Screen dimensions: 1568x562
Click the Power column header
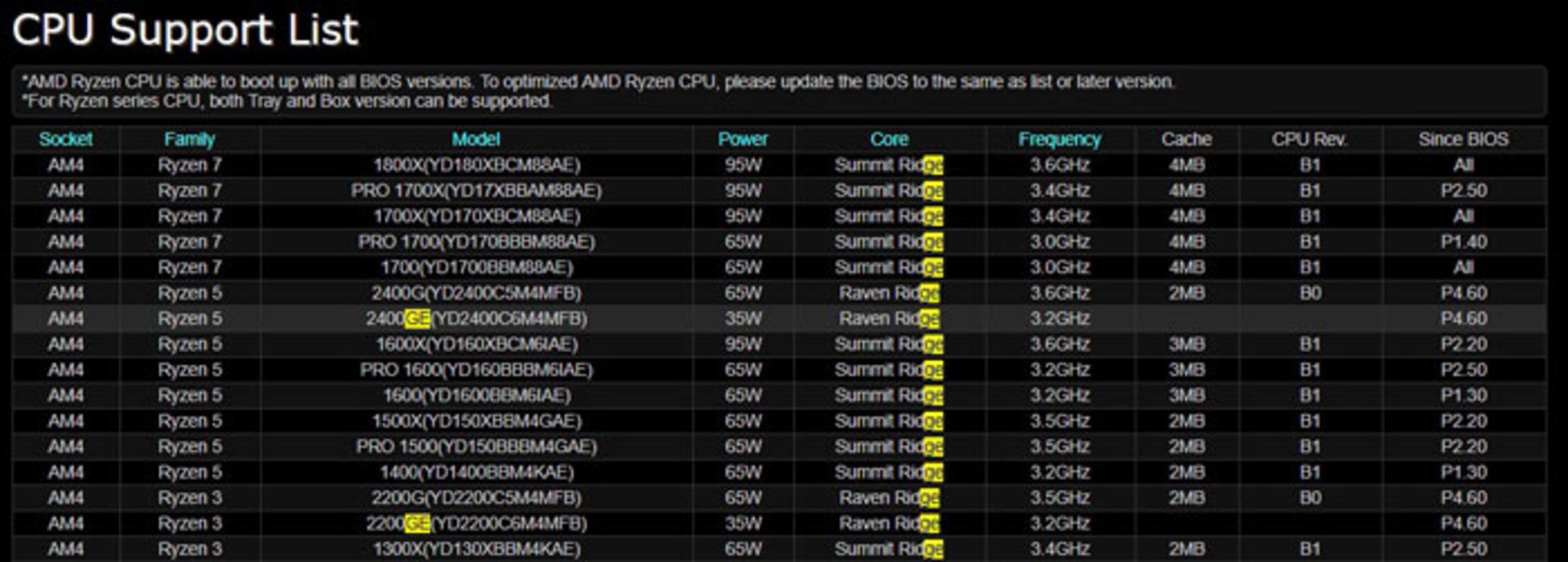coord(742,140)
